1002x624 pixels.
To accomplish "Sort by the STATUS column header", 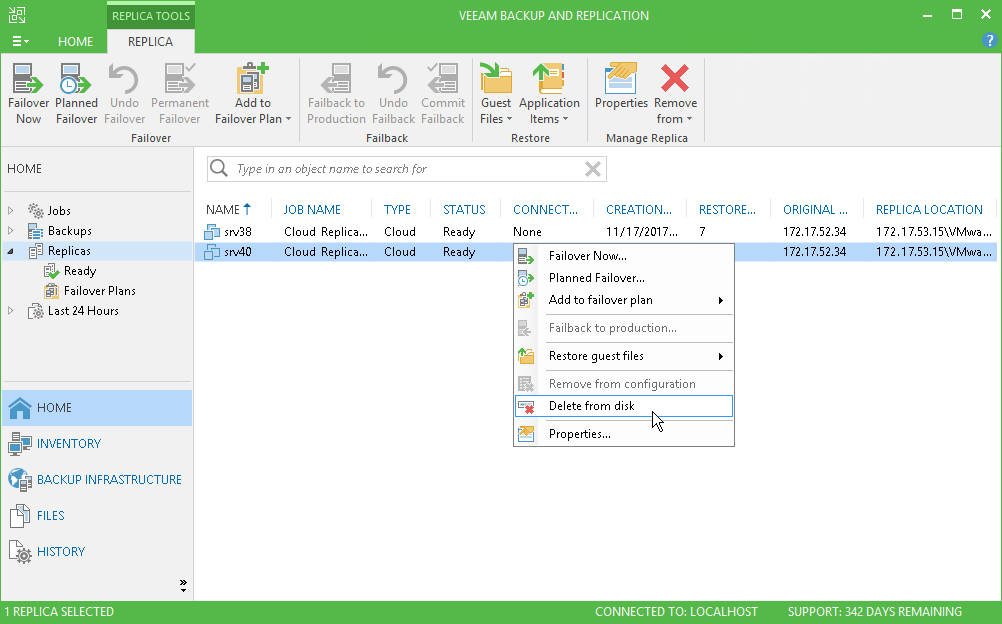I will click(464, 210).
